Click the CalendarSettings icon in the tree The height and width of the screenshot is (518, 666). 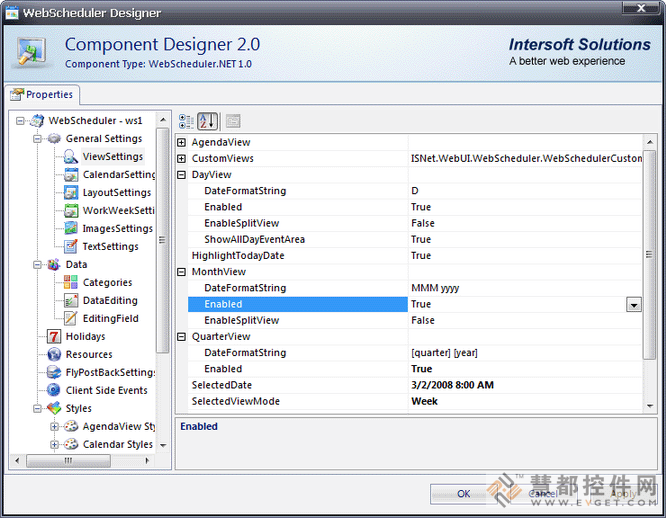tap(71, 175)
